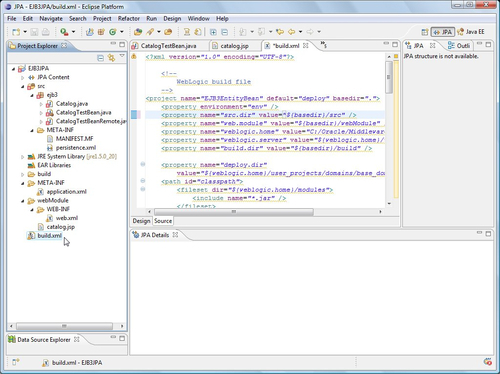The width and height of the screenshot is (500, 374).
Task: Click the src.dir property line in editor
Action: click(x=259, y=115)
